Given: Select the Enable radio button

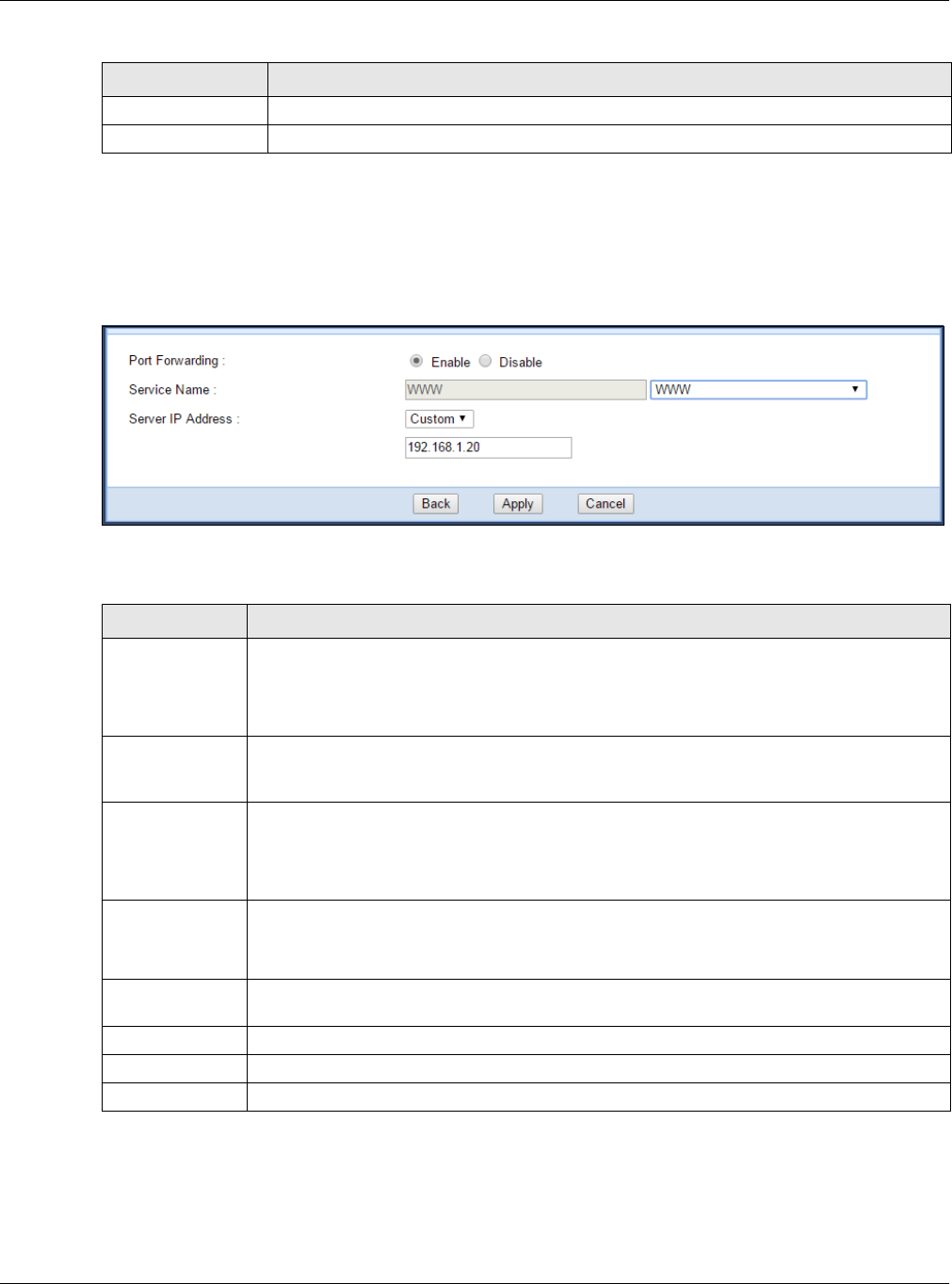Looking at the screenshot, I should [x=416, y=361].
